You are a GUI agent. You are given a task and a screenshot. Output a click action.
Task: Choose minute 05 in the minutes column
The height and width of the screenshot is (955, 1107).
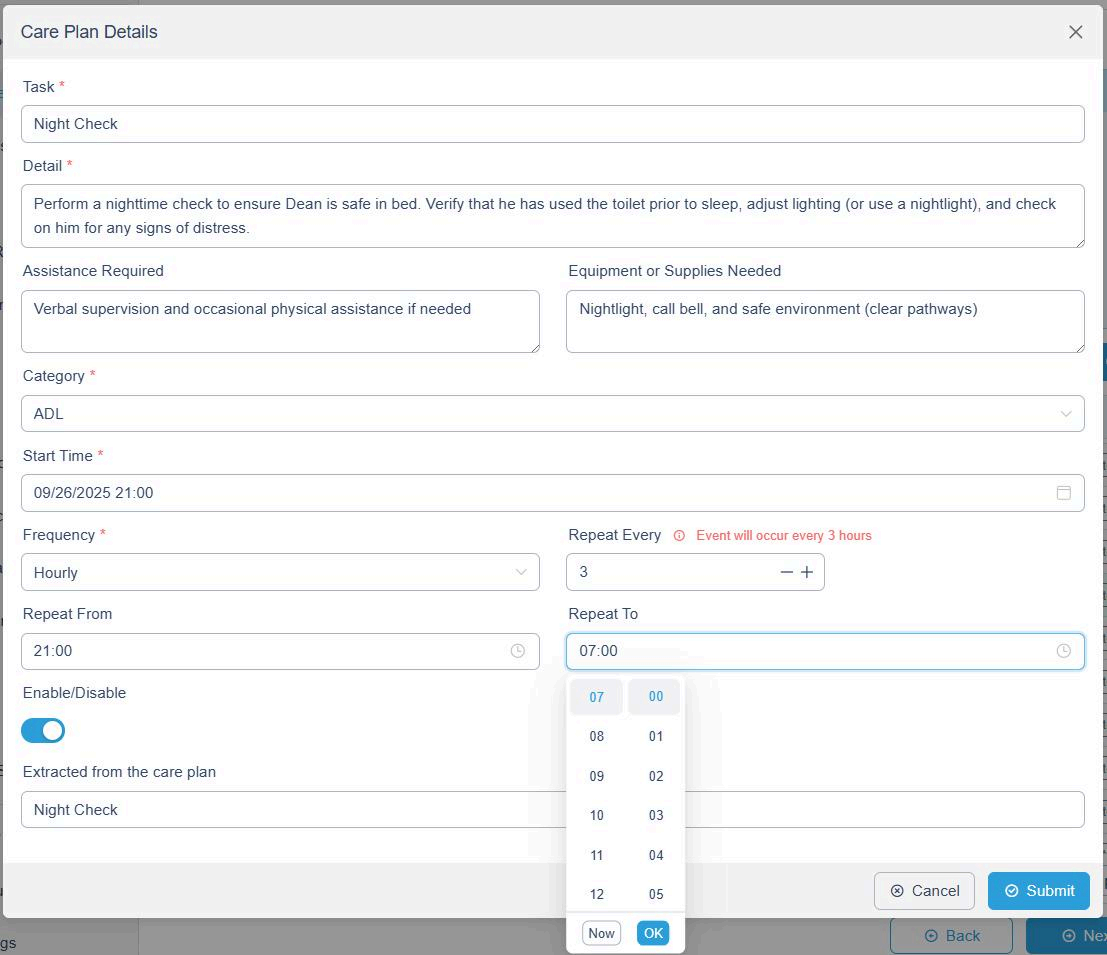[655, 894]
